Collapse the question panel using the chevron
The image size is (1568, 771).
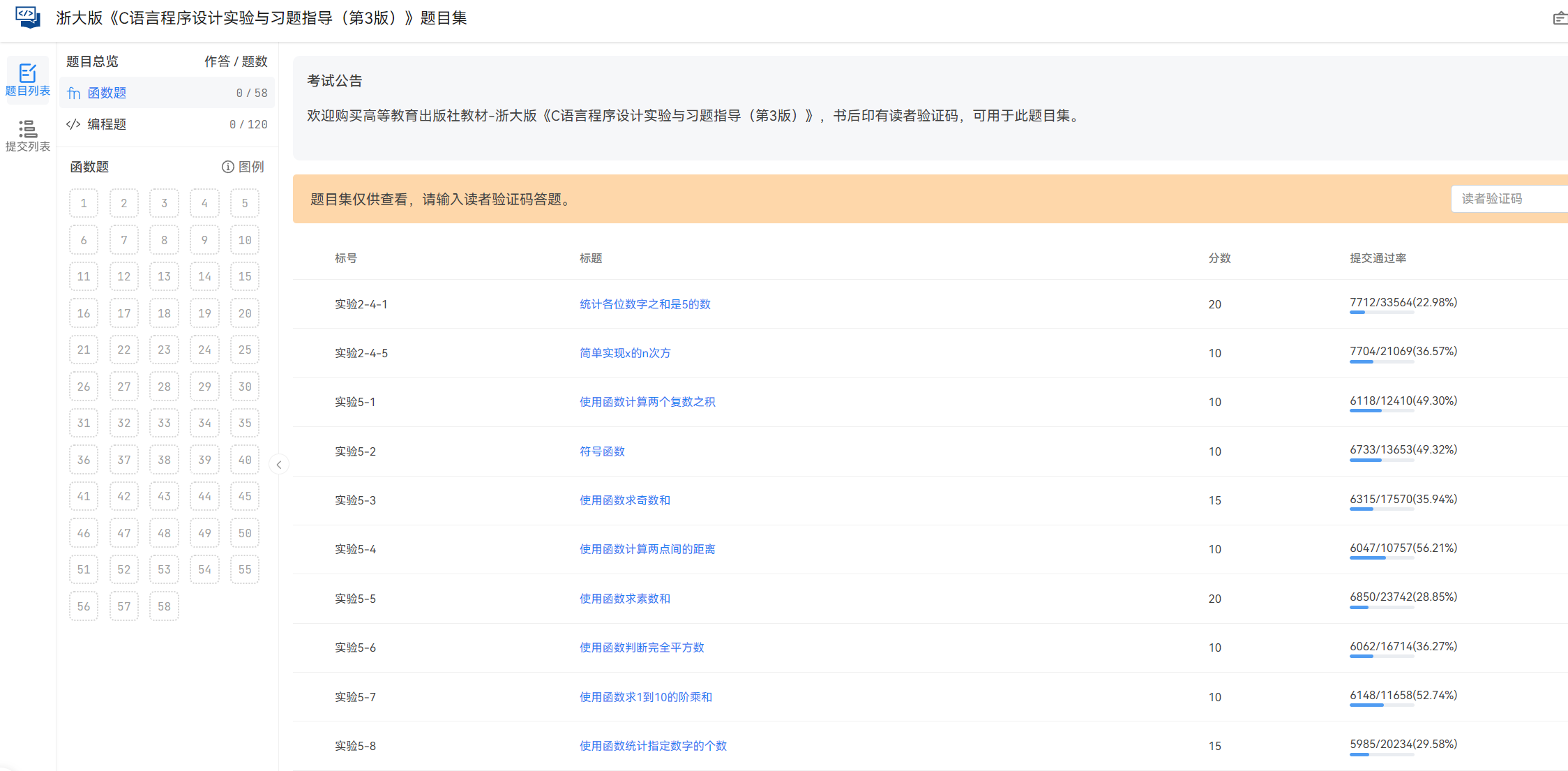279,464
